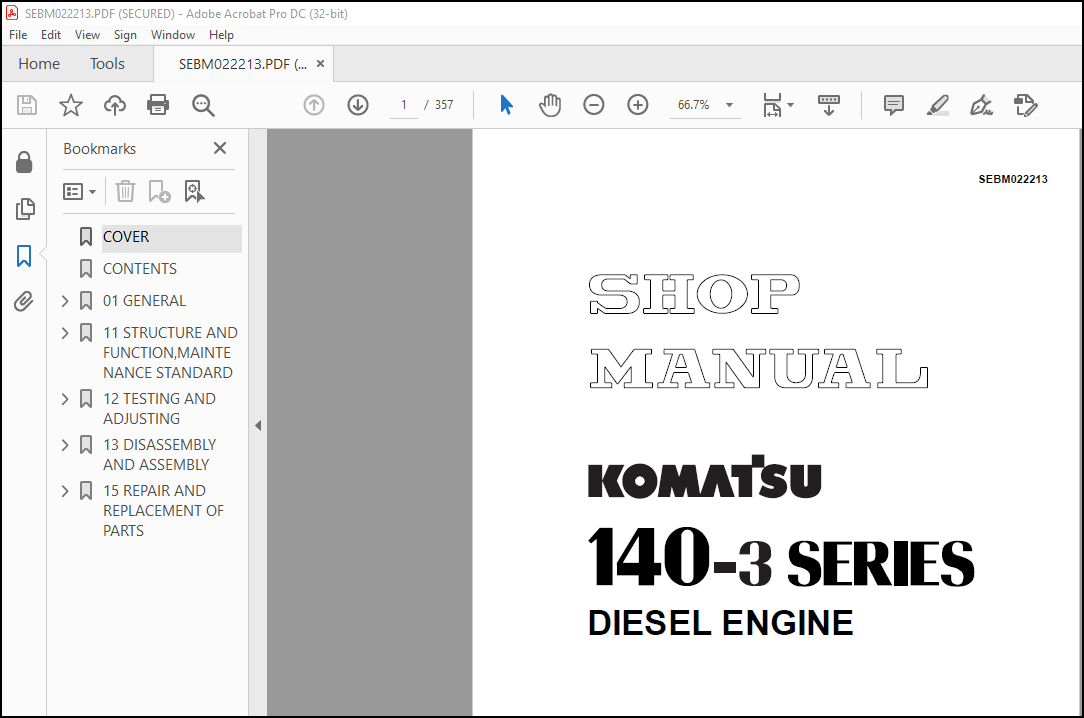Select 11 STRUCTURE AND FUNCTION bookmark label

tap(170, 352)
